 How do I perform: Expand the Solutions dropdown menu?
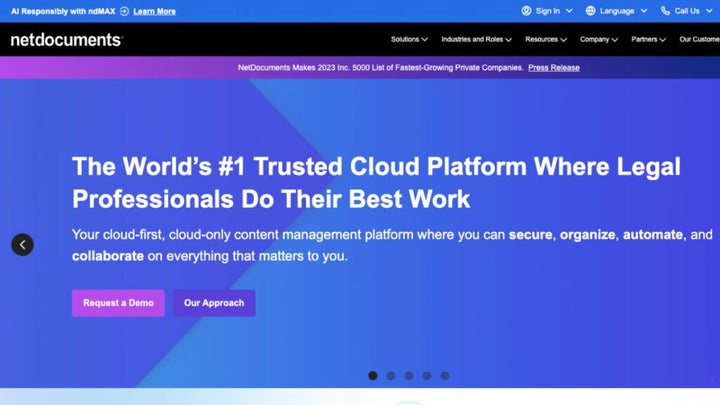tap(409, 40)
